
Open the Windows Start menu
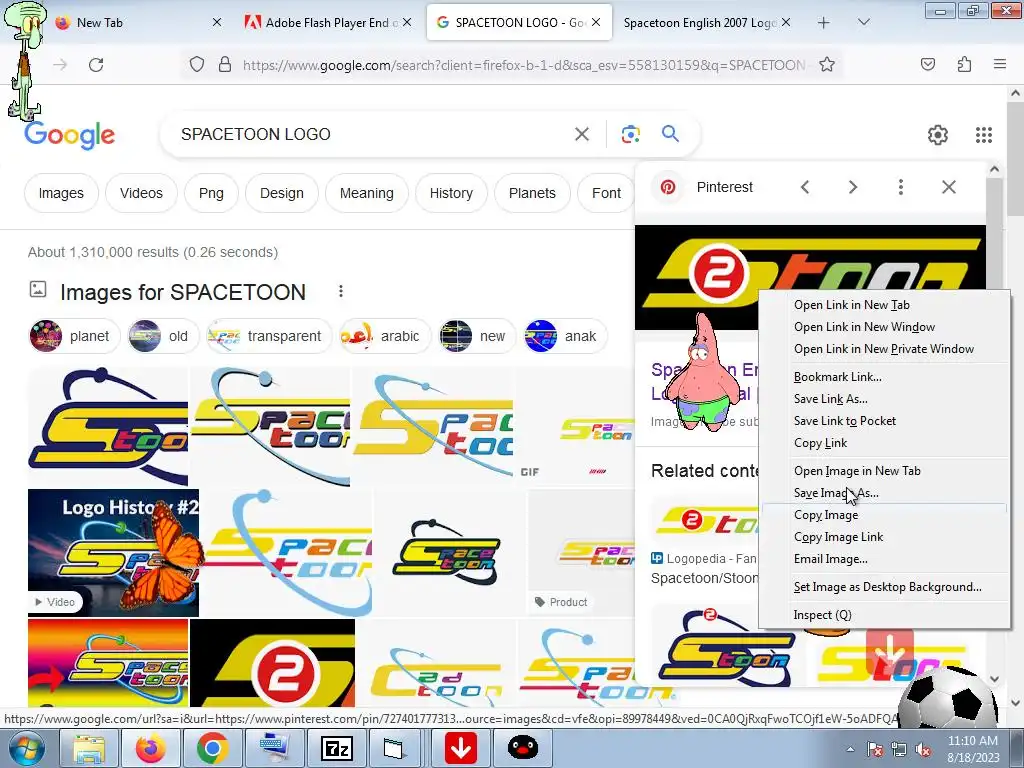tap(26, 748)
